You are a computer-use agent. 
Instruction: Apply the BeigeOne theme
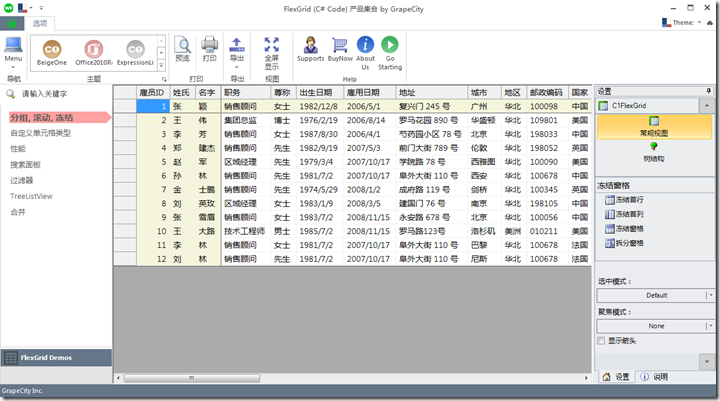51,53
